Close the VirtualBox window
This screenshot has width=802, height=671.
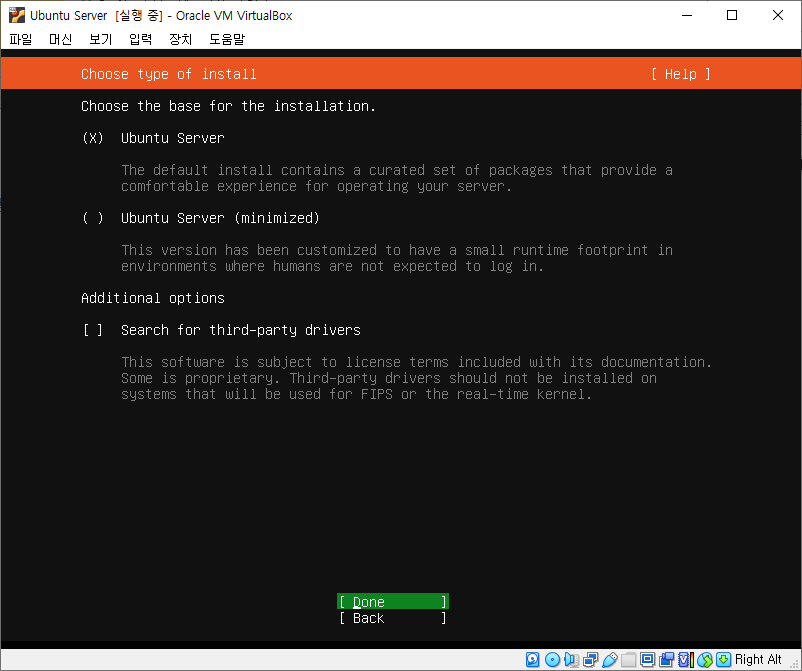(777, 15)
